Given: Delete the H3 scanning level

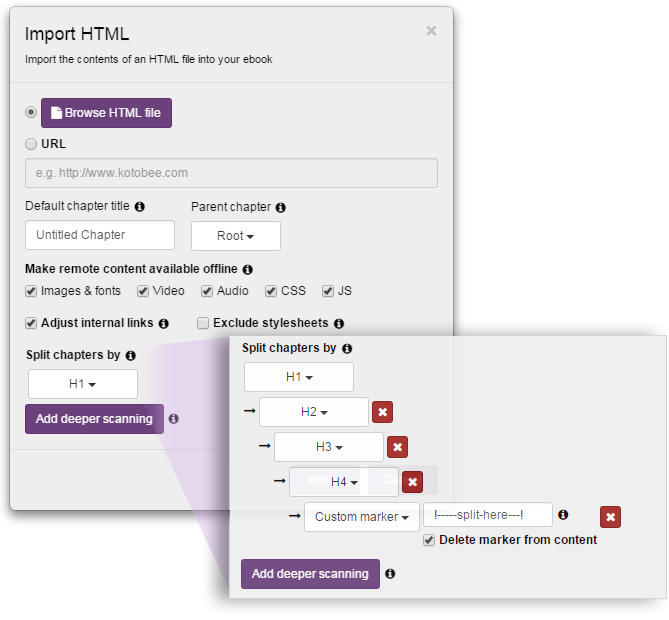Looking at the screenshot, I should pos(397,447).
